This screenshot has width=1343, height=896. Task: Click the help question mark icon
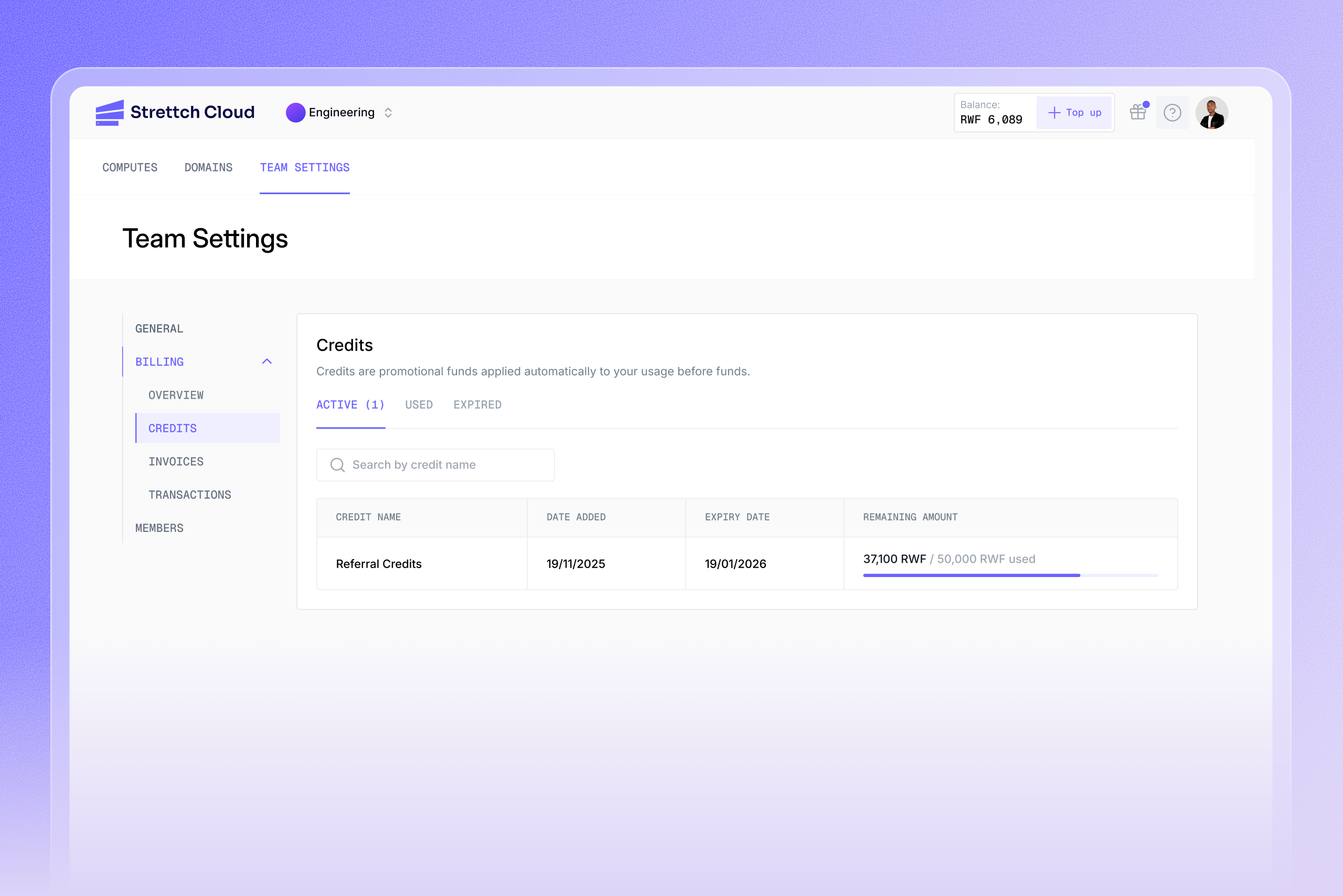pos(1172,113)
